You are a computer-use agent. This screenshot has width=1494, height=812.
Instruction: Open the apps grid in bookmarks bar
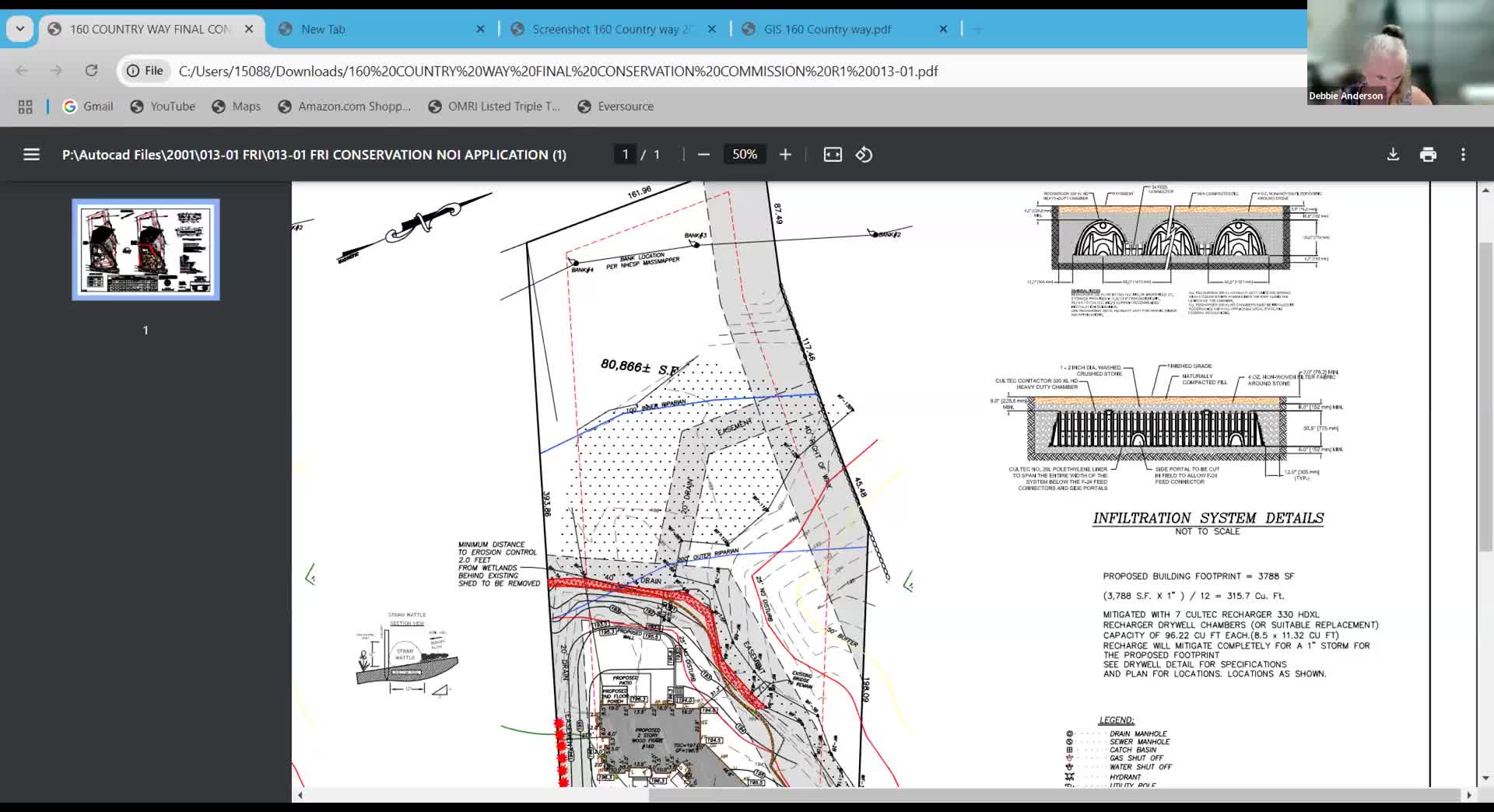click(x=25, y=107)
